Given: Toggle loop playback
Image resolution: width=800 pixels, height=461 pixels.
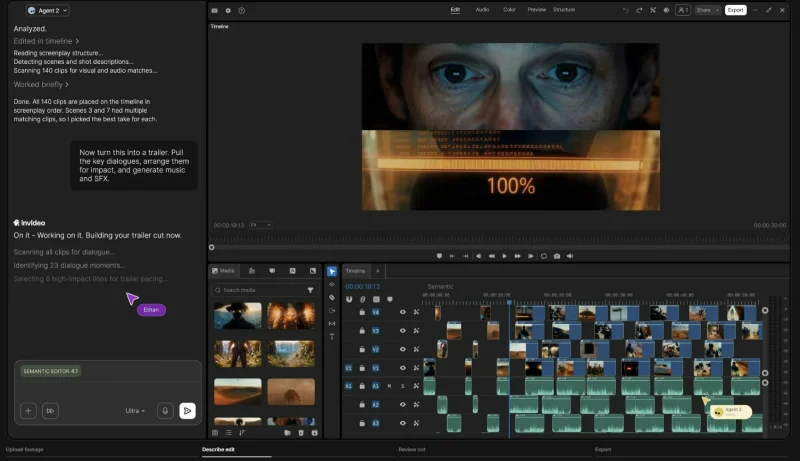Looking at the screenshot, I should [543, 256].
